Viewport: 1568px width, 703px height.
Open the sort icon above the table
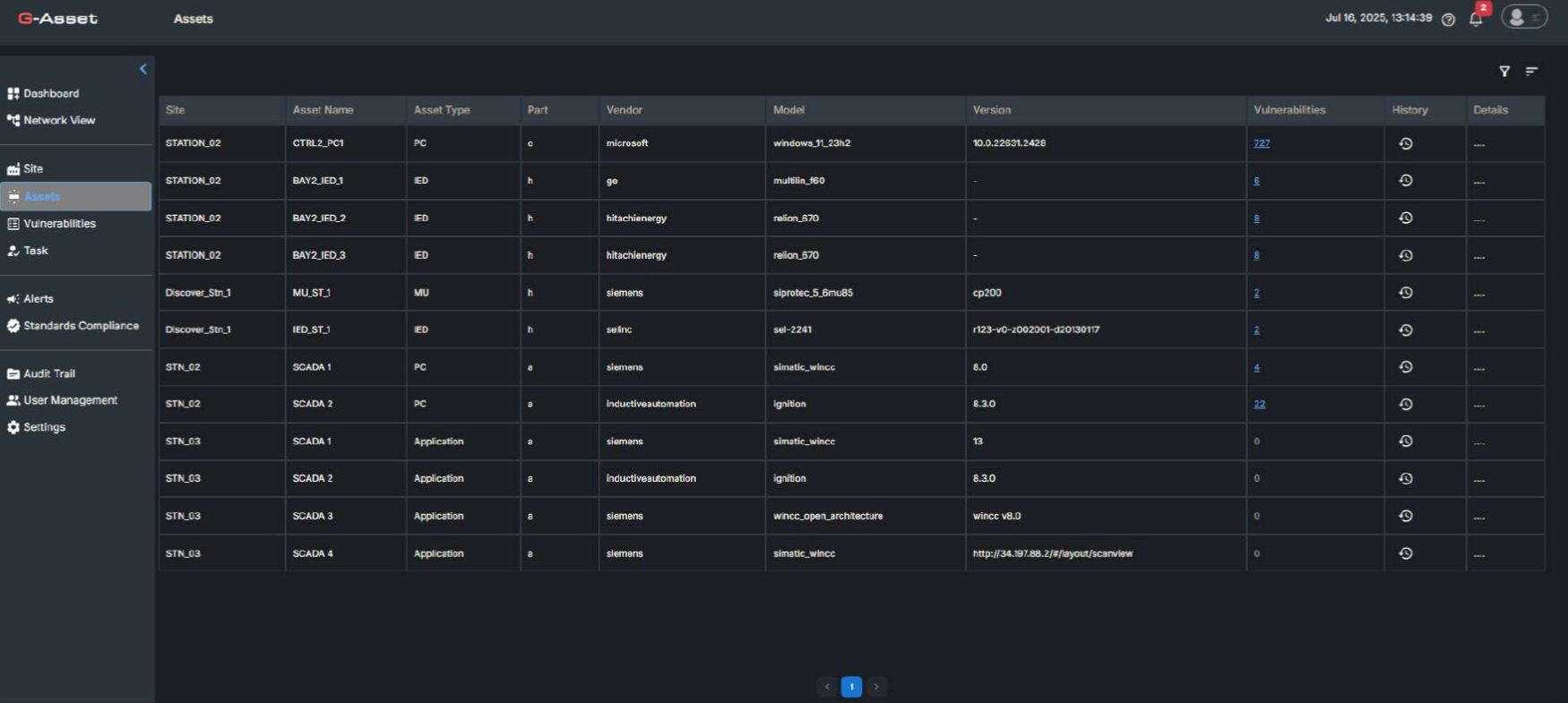click(1532, 71)
